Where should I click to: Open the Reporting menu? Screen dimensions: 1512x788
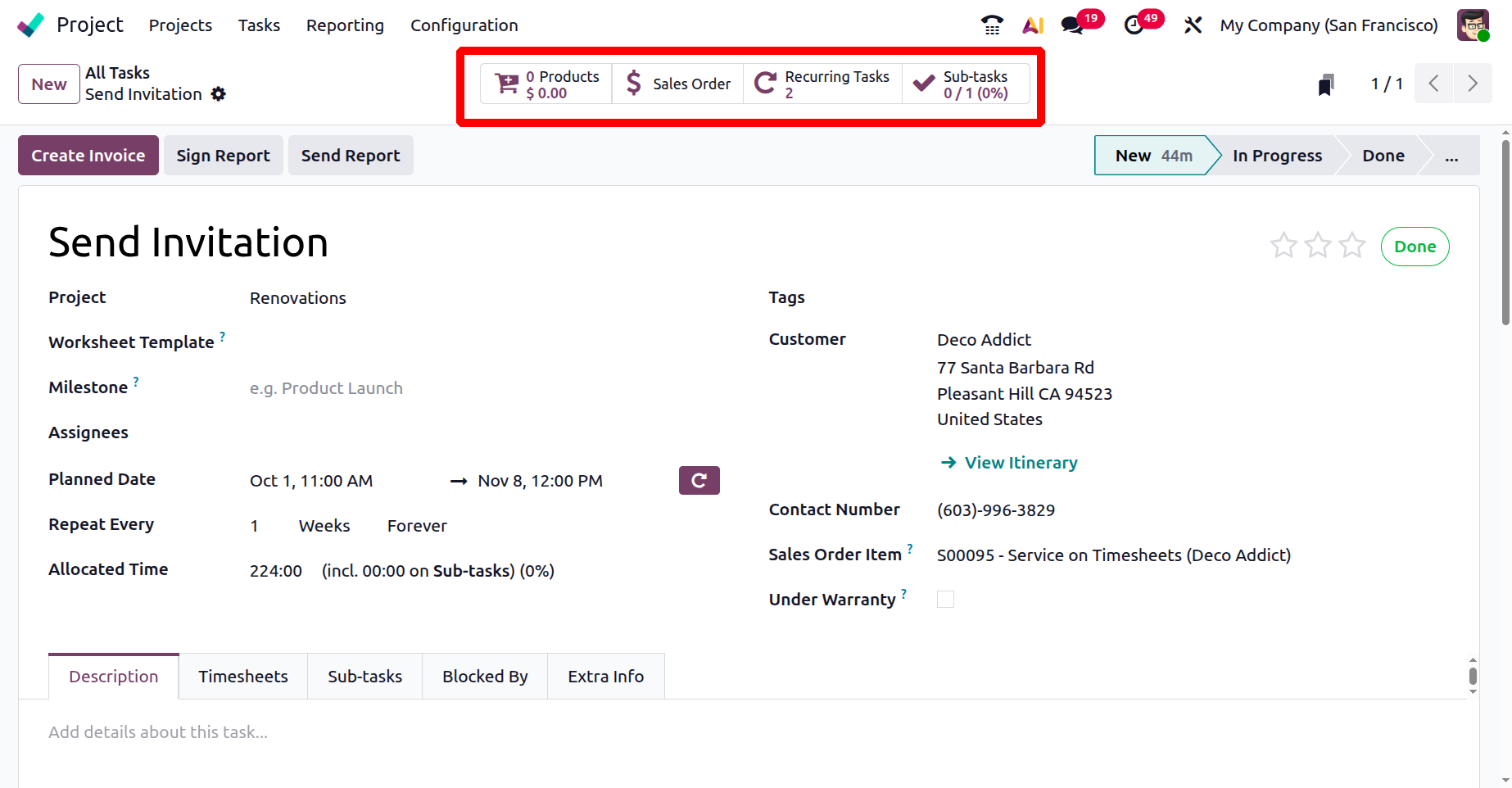point(345,25)
